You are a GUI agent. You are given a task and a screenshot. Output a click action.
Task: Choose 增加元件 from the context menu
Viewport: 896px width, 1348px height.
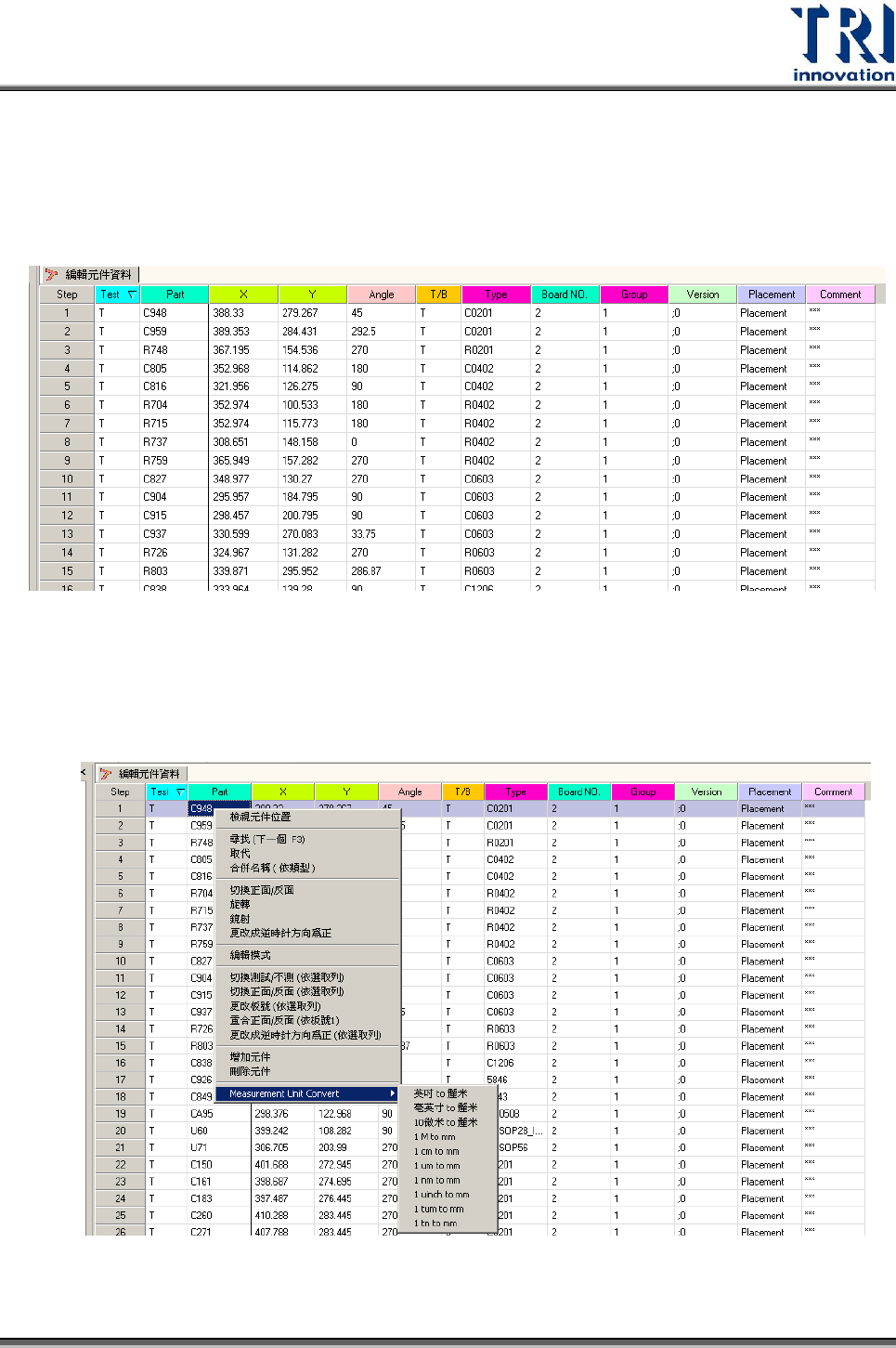click(x=250, y=1057)
